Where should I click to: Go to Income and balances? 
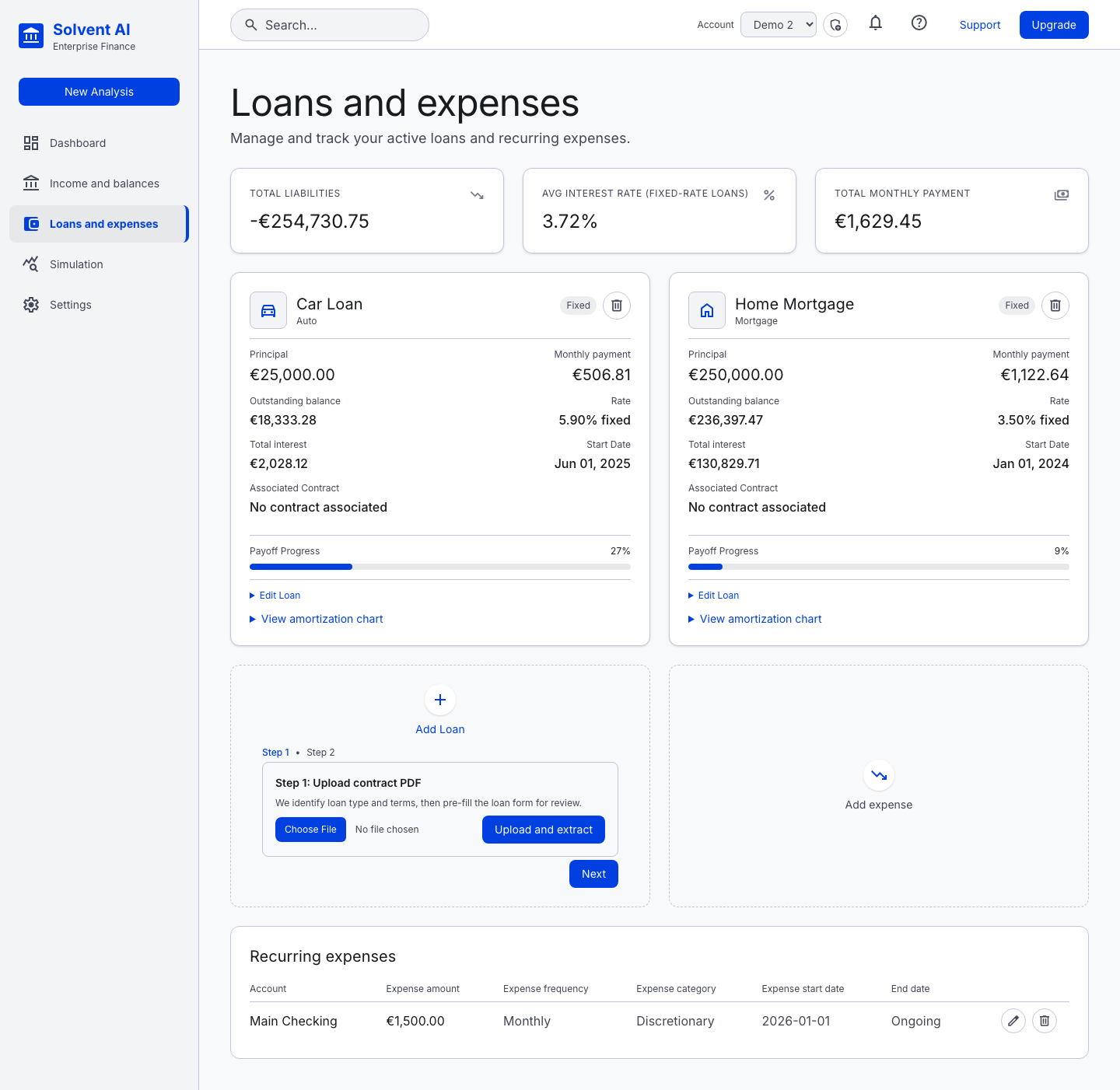point(99,183)
